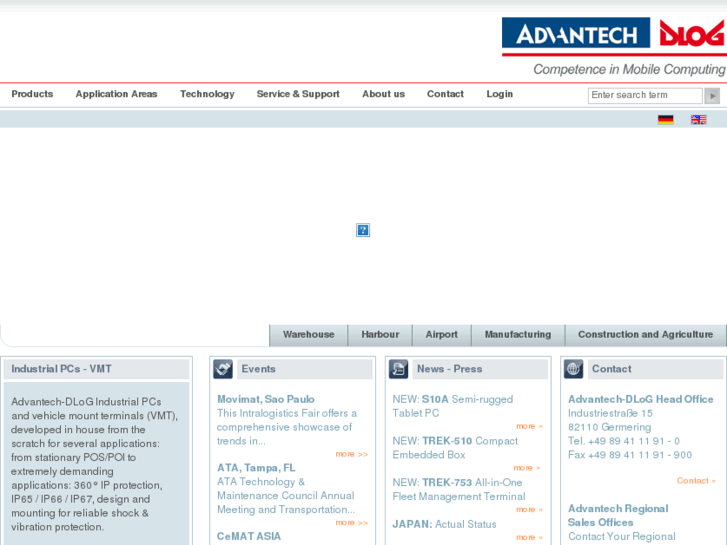Focus the Enter search term field
727x545 pixels.
tap(645, 96)
